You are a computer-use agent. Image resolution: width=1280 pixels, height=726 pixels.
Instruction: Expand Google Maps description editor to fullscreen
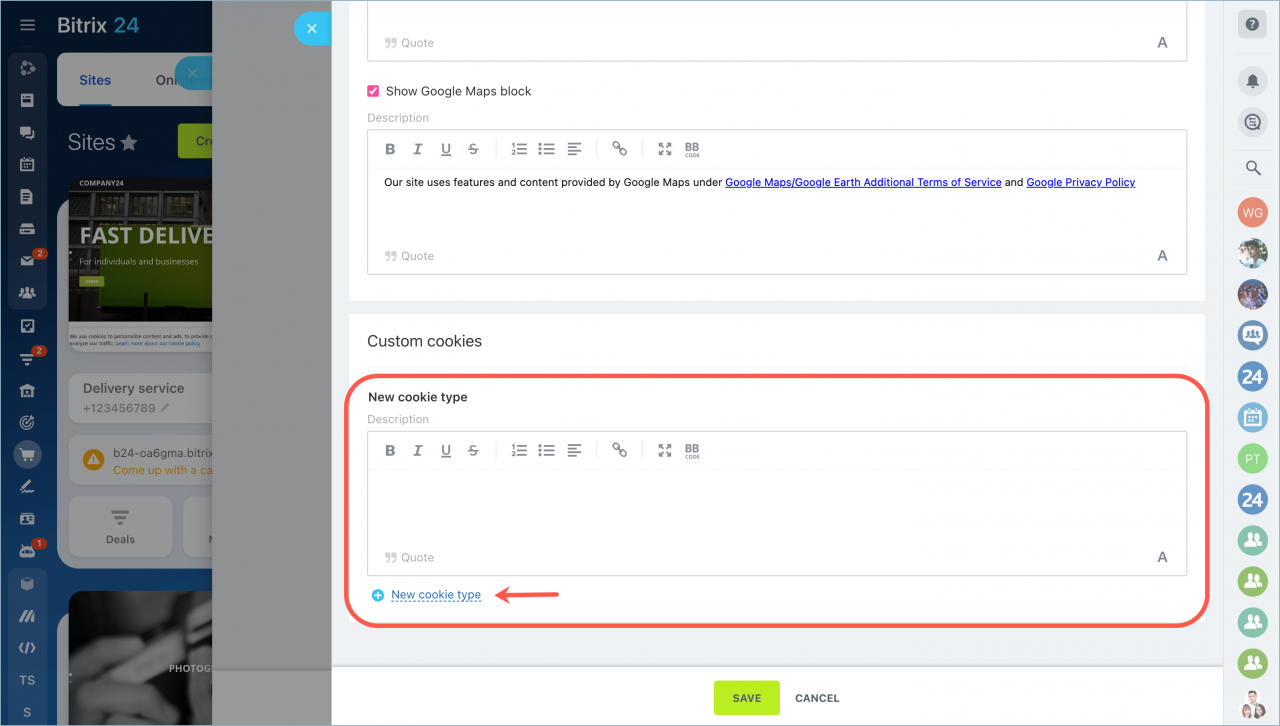(x=665, y=149)
